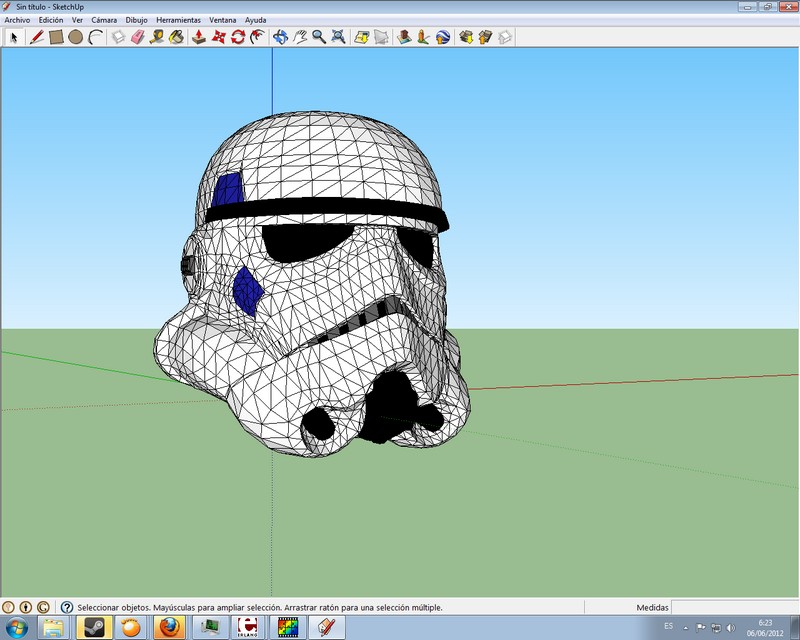Screen dimensions: 800x640
Task: Click the Toggle Terrain icon
Action: pyautogui.click(x=381, y=37)
